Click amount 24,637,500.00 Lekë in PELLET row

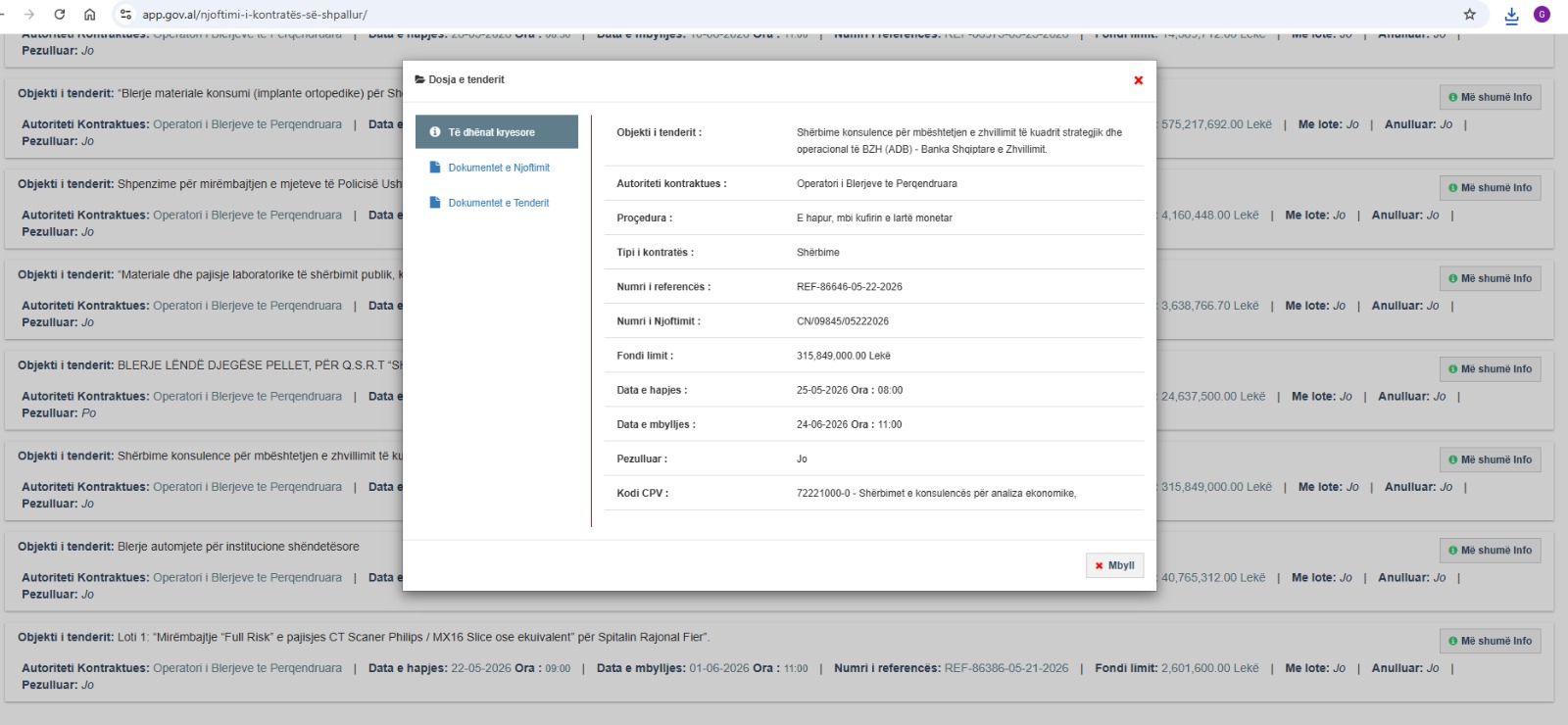(x=1213, y=397)
